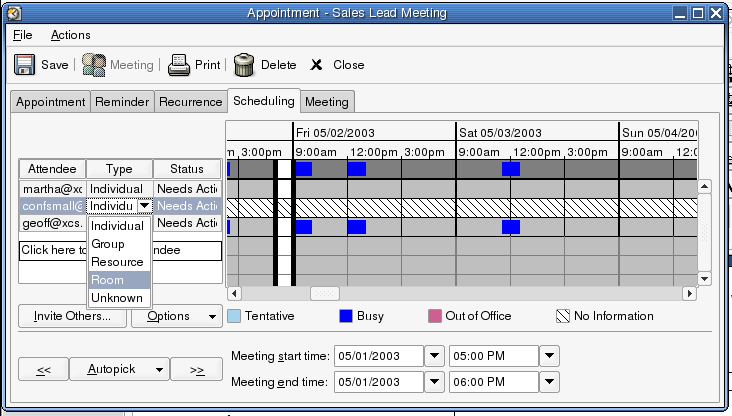Click the Busy blue legend swatch
The image size is (732, 416).
click(345, 316)
